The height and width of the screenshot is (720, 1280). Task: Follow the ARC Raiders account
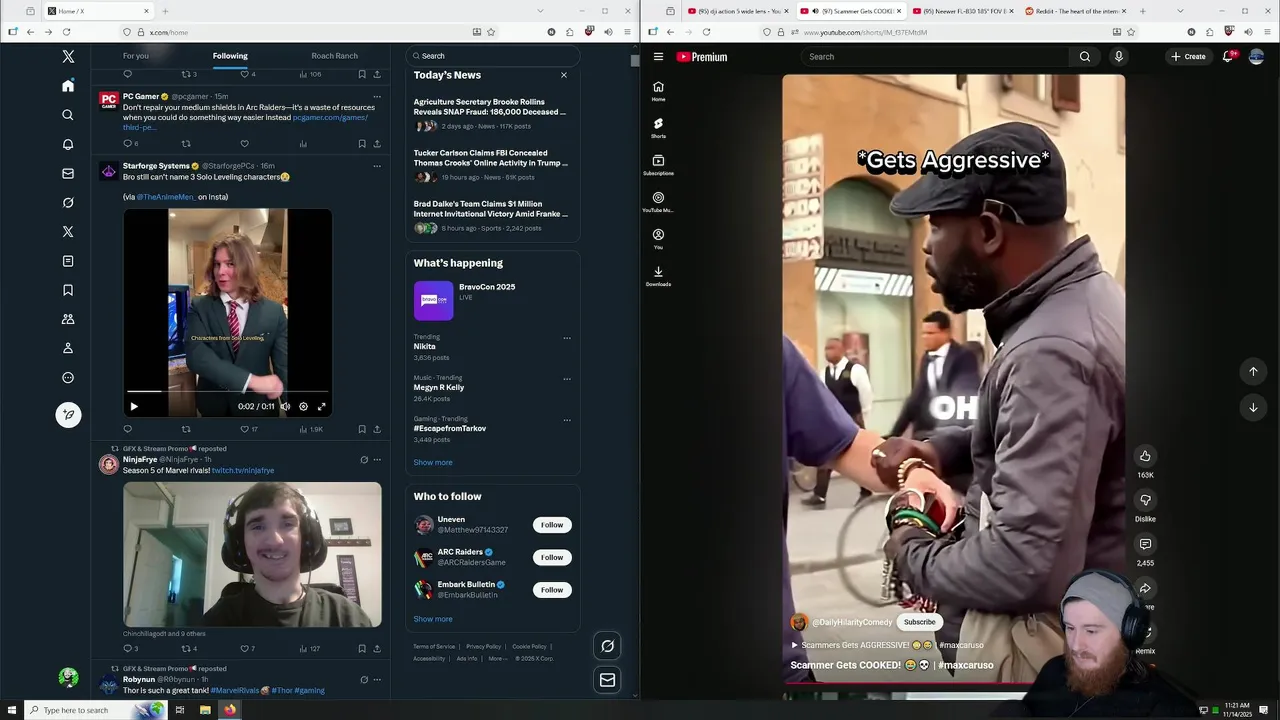(552, 557)
